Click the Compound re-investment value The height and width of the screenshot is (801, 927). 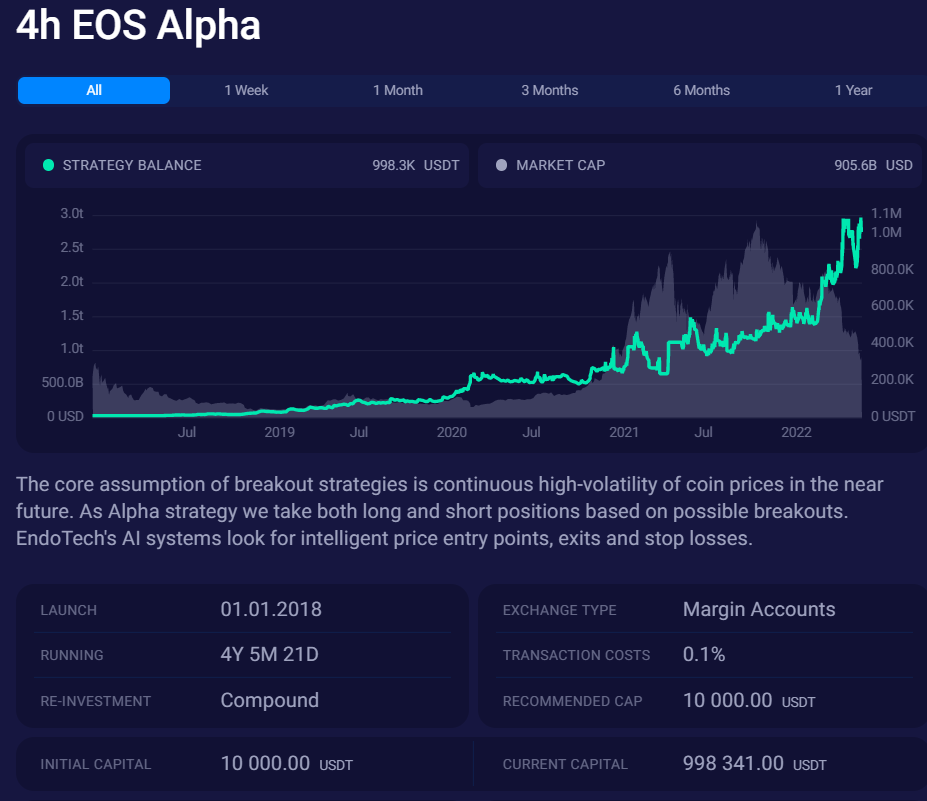point(269,701)
